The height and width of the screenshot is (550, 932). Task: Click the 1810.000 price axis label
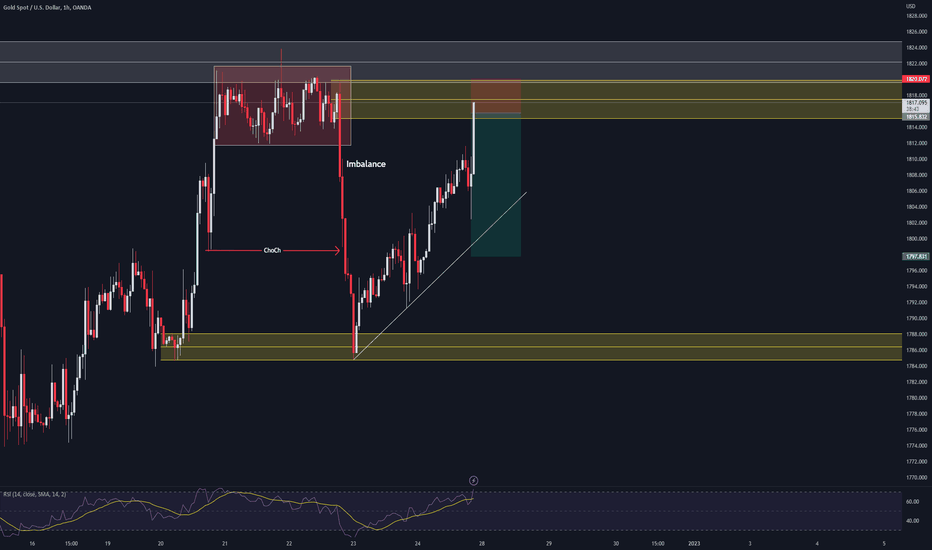pos(917,159)
